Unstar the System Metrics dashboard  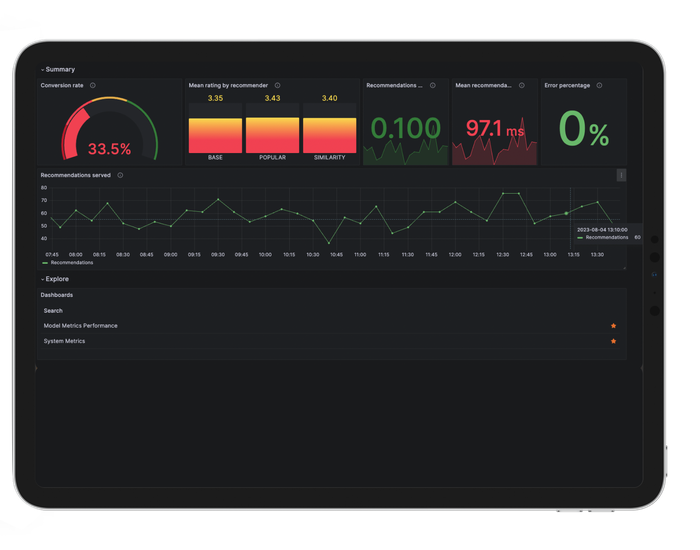pos(613,341)
